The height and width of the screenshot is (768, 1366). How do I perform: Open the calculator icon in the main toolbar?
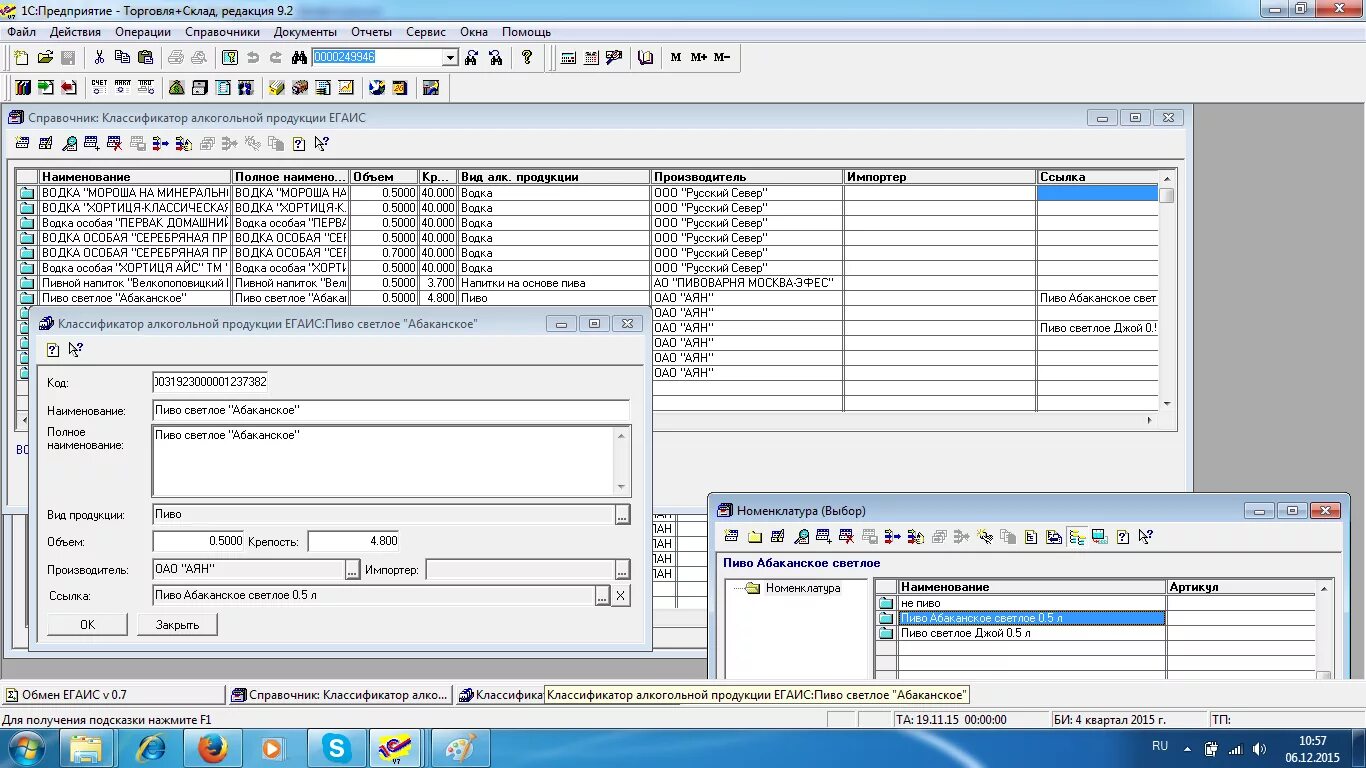568,58
